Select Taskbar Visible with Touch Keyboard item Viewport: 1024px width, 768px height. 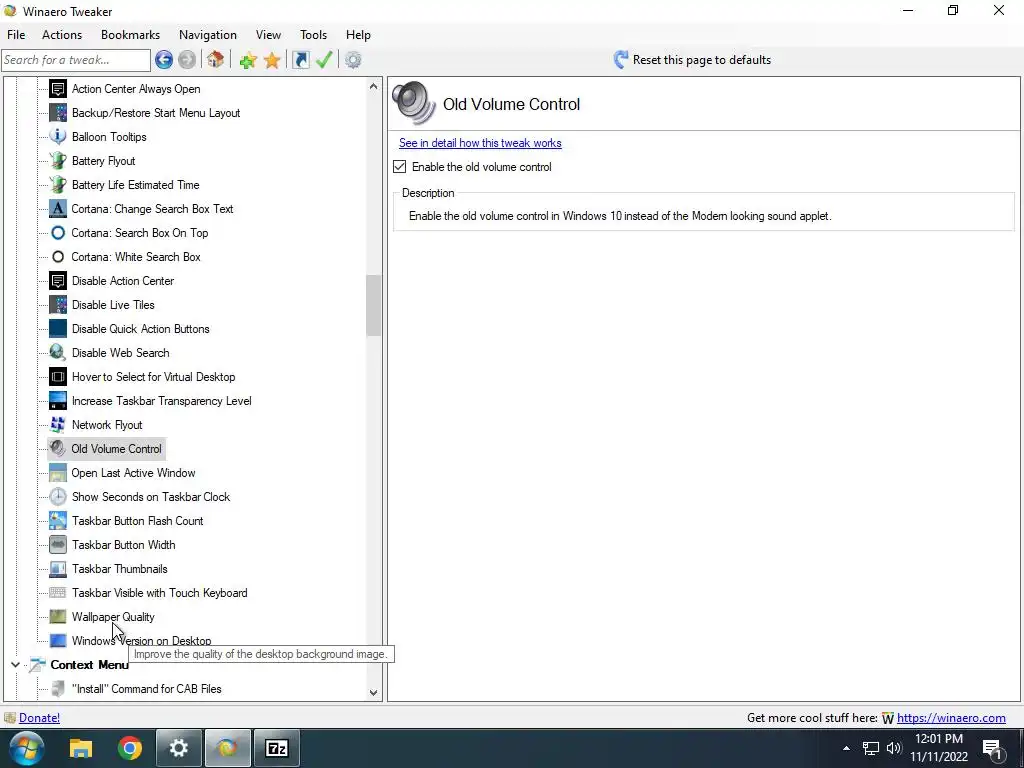coord(159,593)
